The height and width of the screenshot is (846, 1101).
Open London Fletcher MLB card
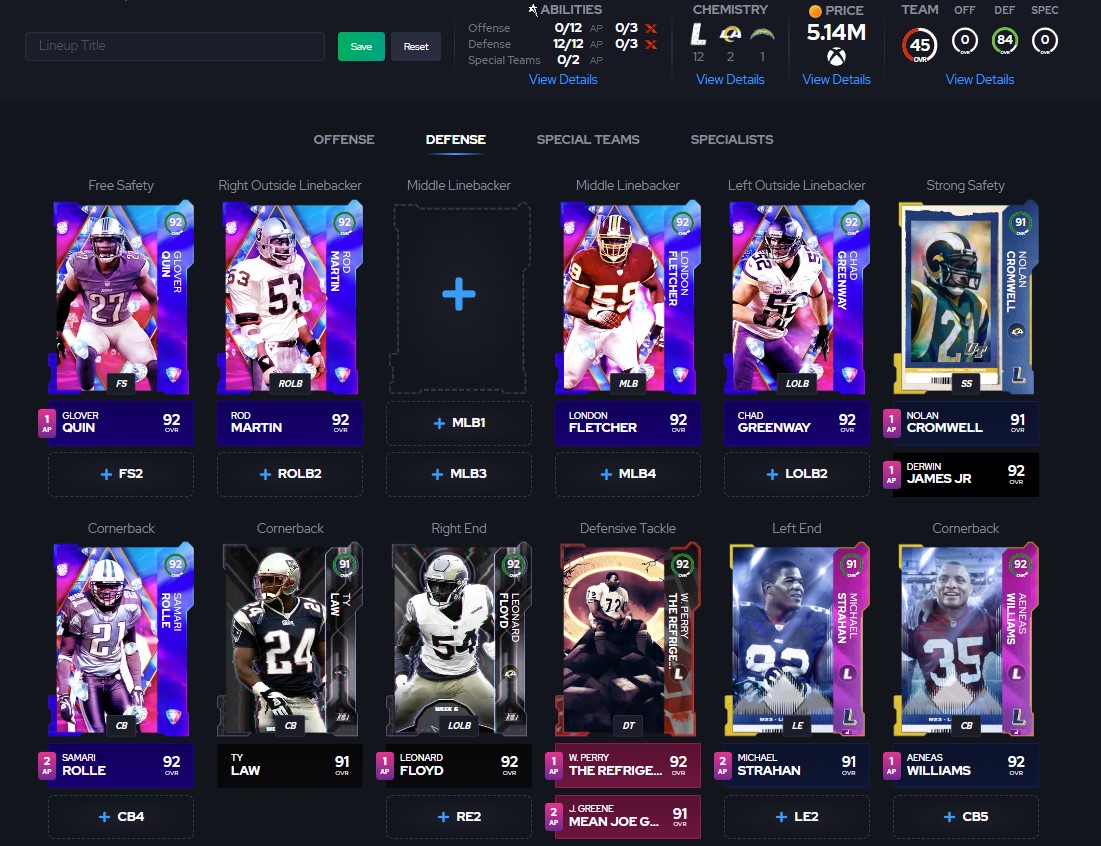point(628,297)
